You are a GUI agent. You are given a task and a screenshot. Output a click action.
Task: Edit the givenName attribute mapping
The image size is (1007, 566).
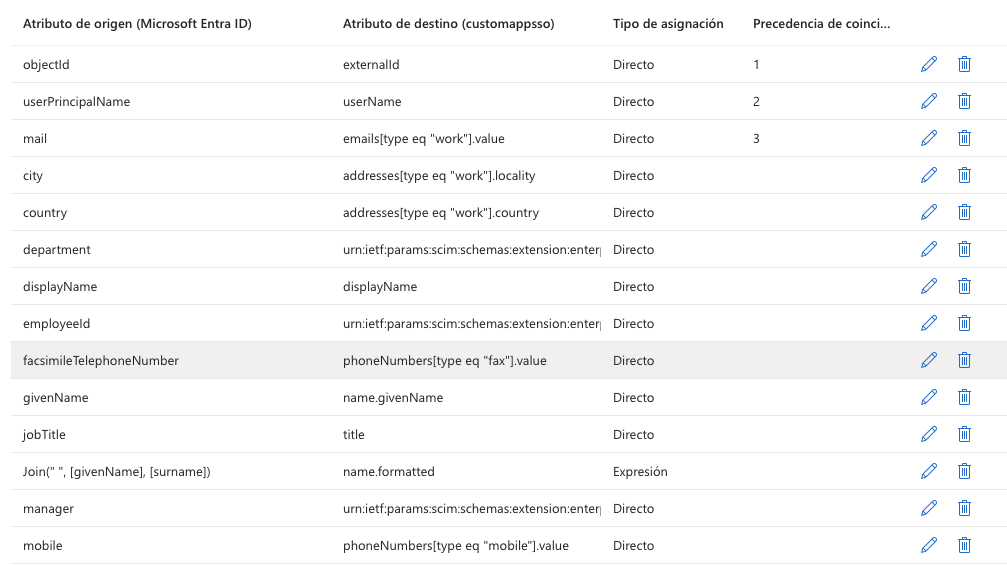[x=929, y=397]
